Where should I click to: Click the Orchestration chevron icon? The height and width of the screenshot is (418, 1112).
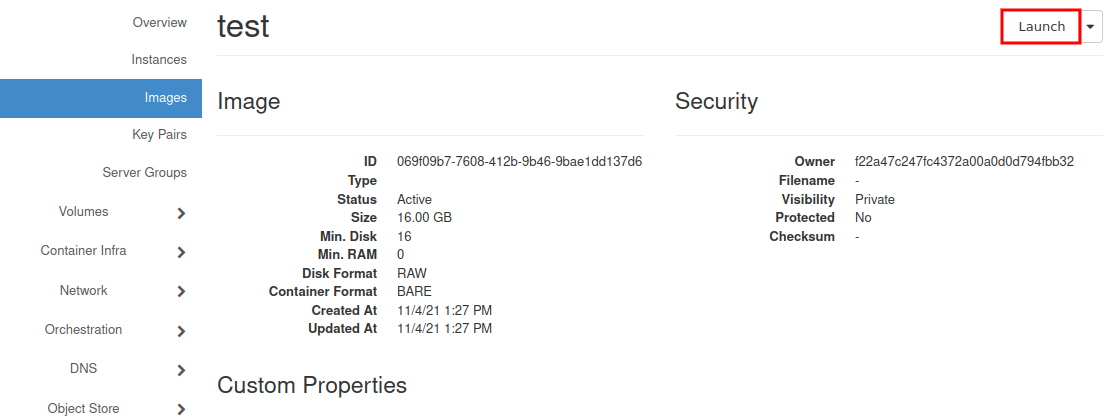click(x=181, y=331)
